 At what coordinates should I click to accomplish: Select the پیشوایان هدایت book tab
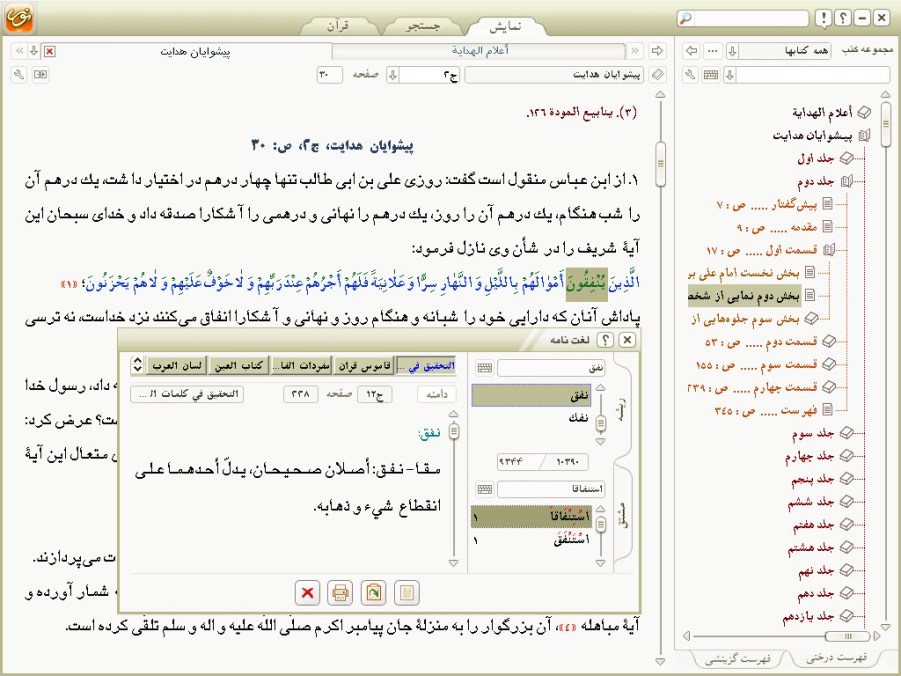195,52
